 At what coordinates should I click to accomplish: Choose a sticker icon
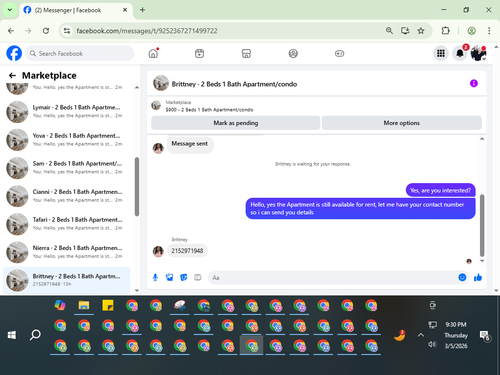(184, 277)
